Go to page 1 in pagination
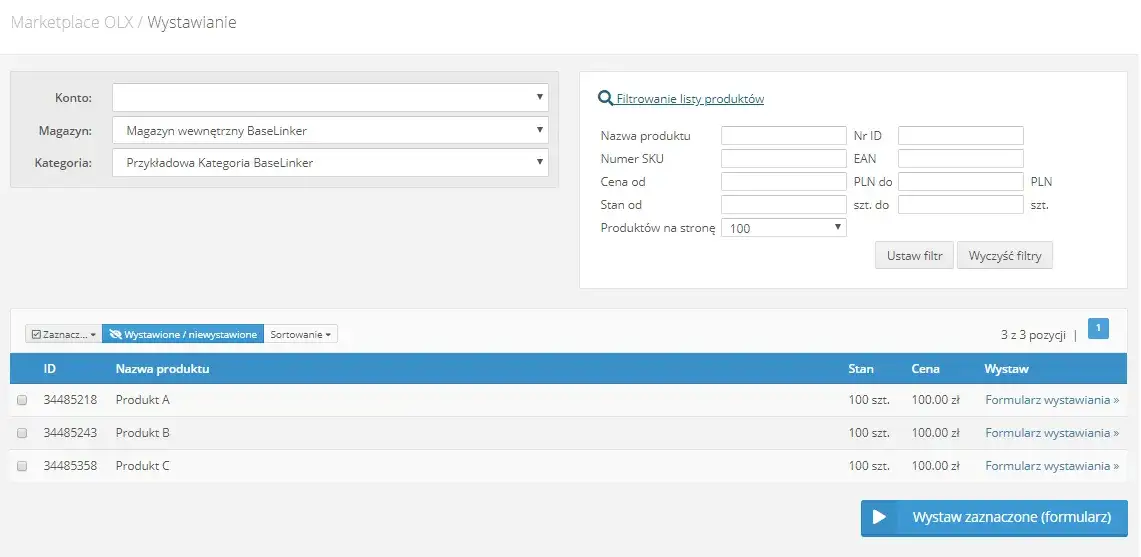 [1098, 329]
